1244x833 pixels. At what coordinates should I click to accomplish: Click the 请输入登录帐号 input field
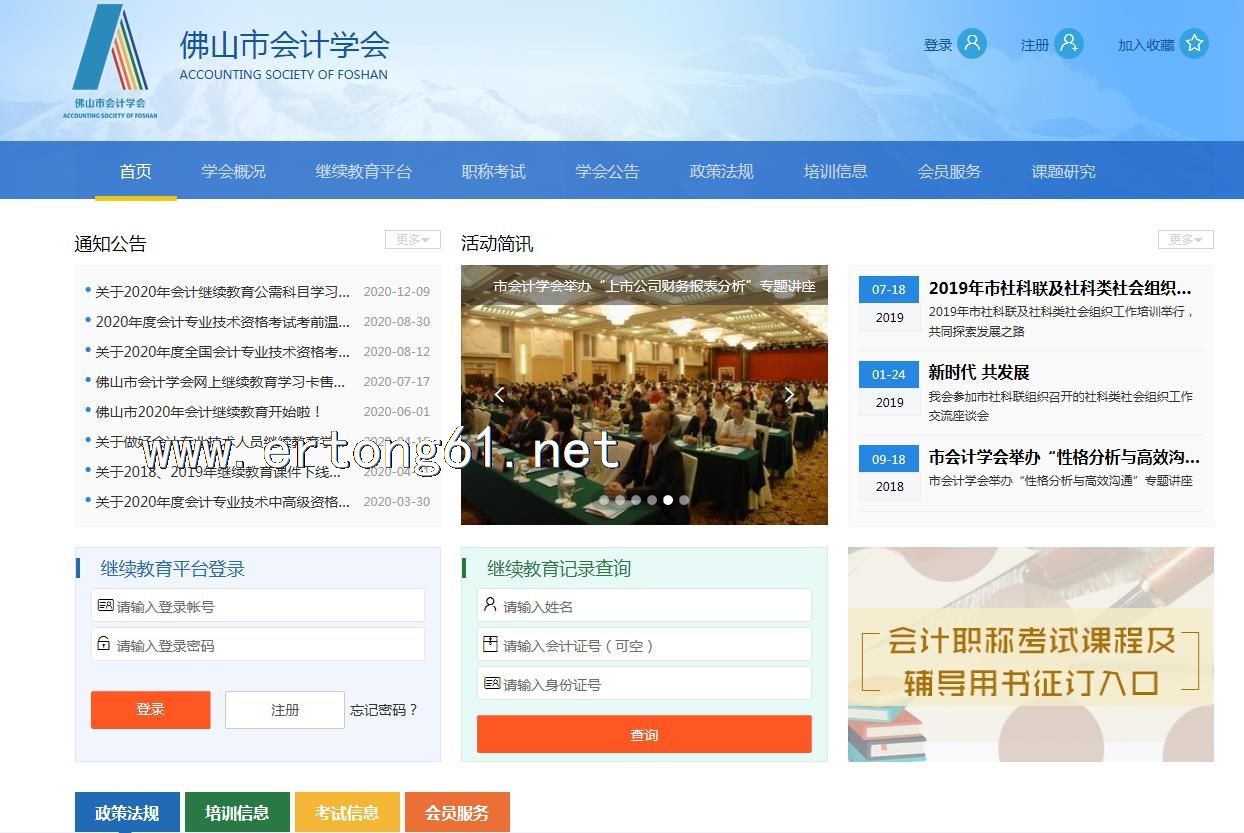258,606
